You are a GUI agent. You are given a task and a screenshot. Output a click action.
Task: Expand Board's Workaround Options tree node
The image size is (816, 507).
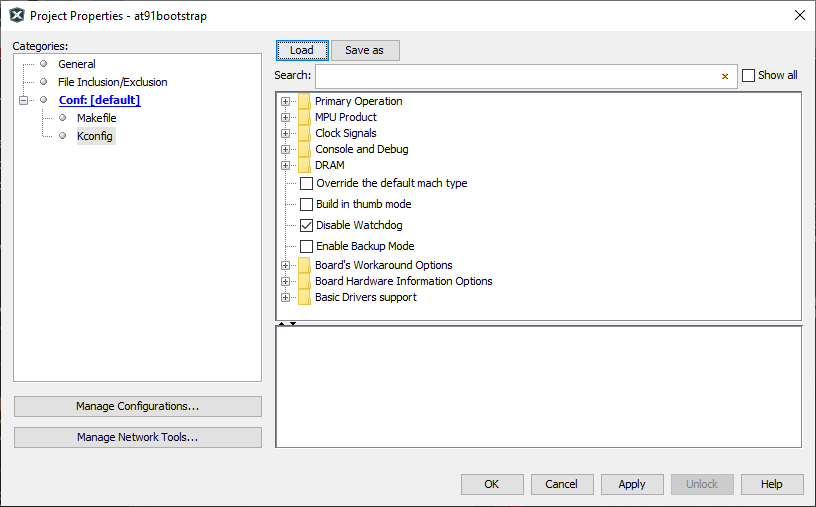pos(286,265)
